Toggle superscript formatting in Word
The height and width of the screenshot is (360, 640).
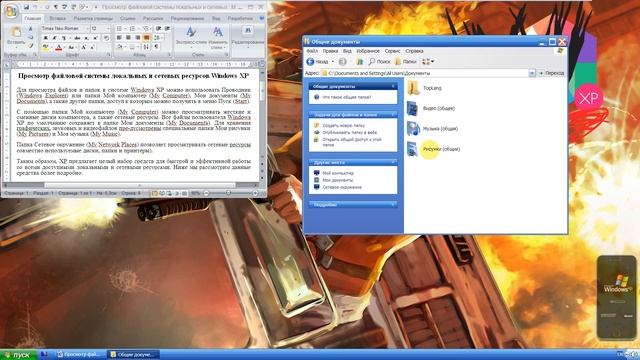(96, 38)
